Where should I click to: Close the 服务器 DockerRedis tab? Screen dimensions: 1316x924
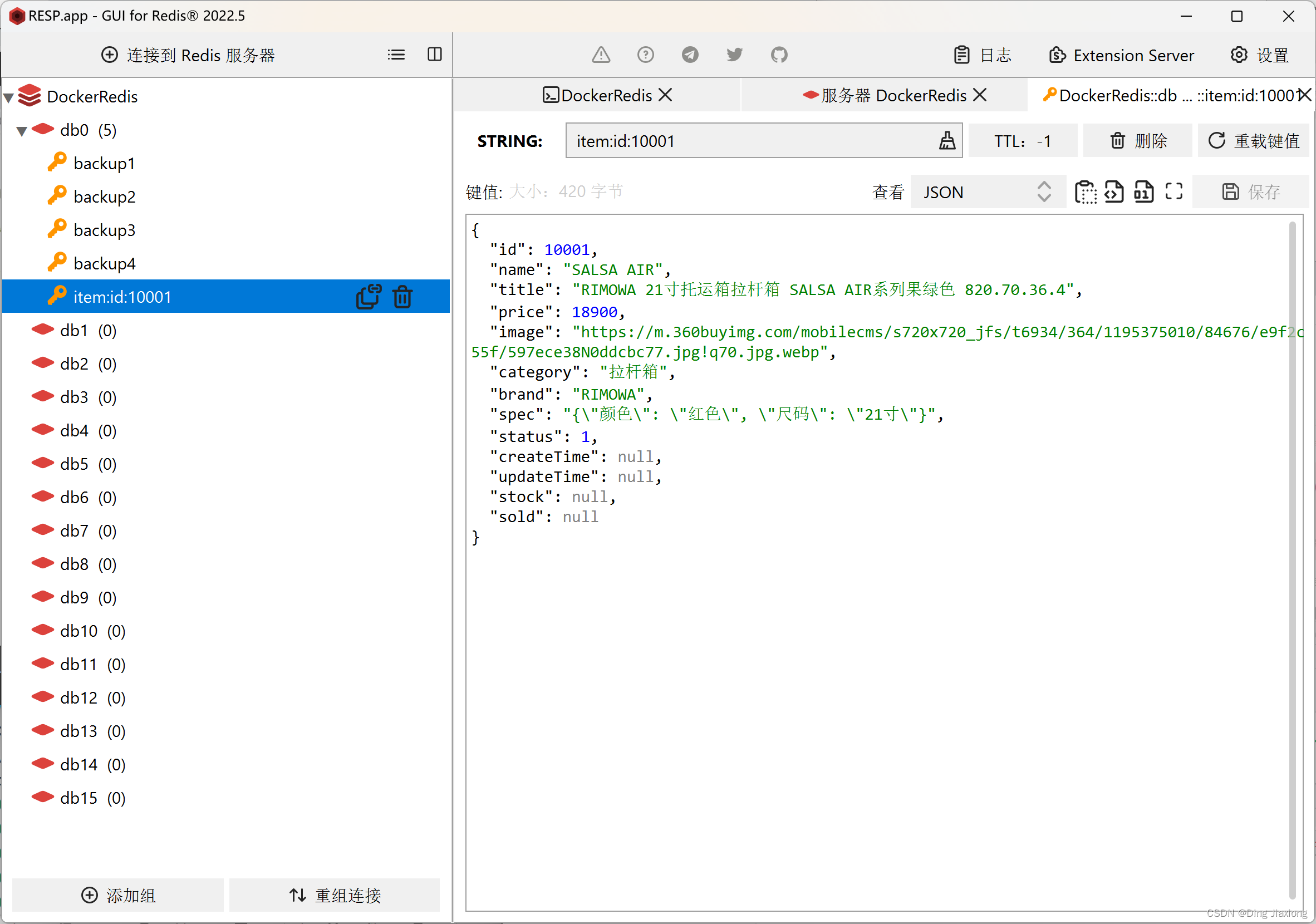(x=980, y=95)
